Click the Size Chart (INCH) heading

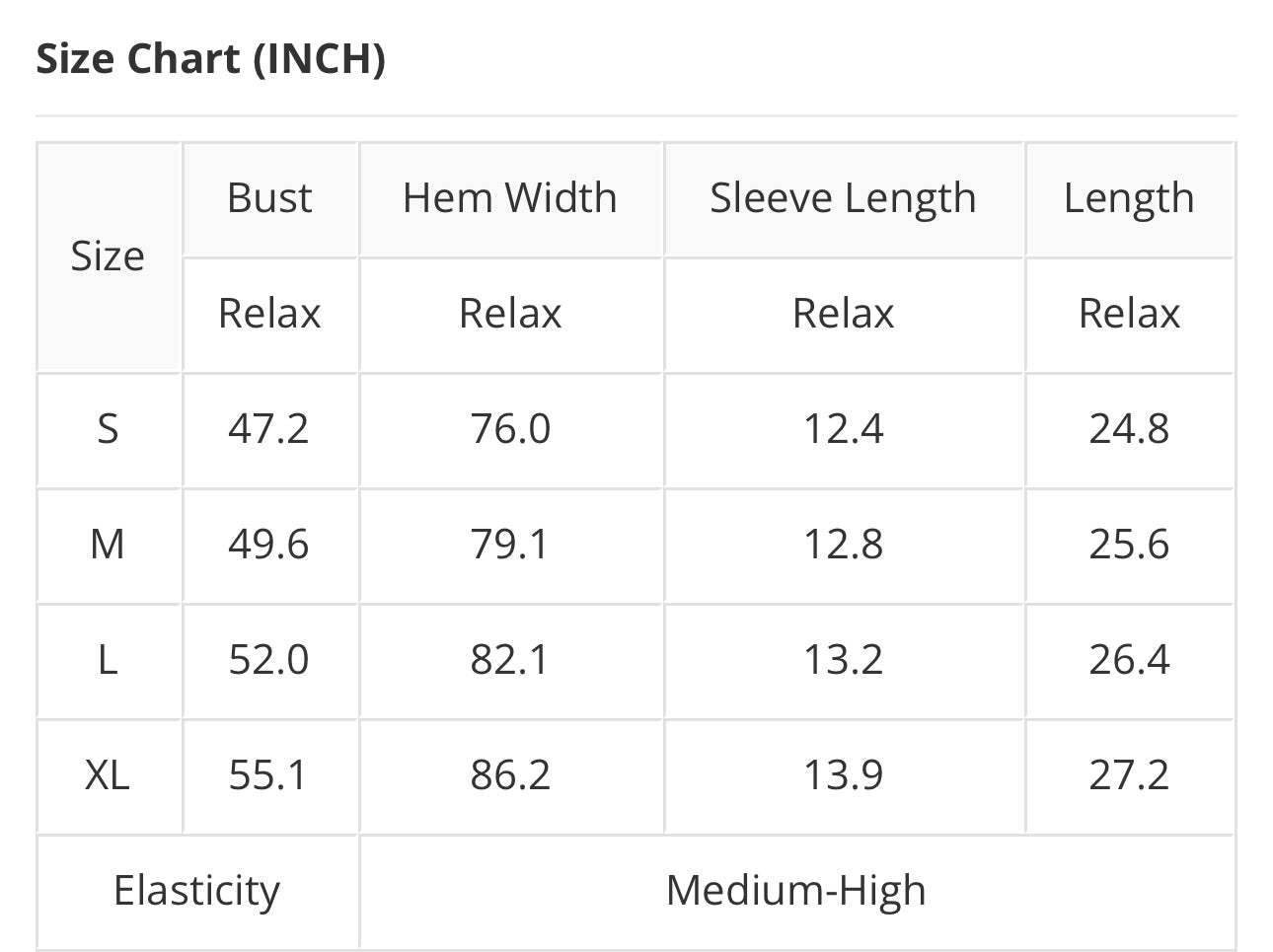click(x=210, y=59)
